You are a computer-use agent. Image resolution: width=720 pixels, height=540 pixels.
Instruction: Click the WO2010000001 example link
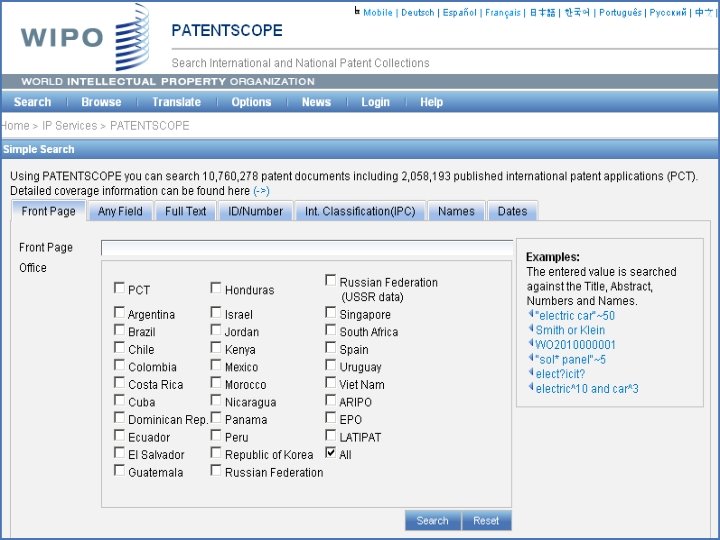tap(575, 345)
